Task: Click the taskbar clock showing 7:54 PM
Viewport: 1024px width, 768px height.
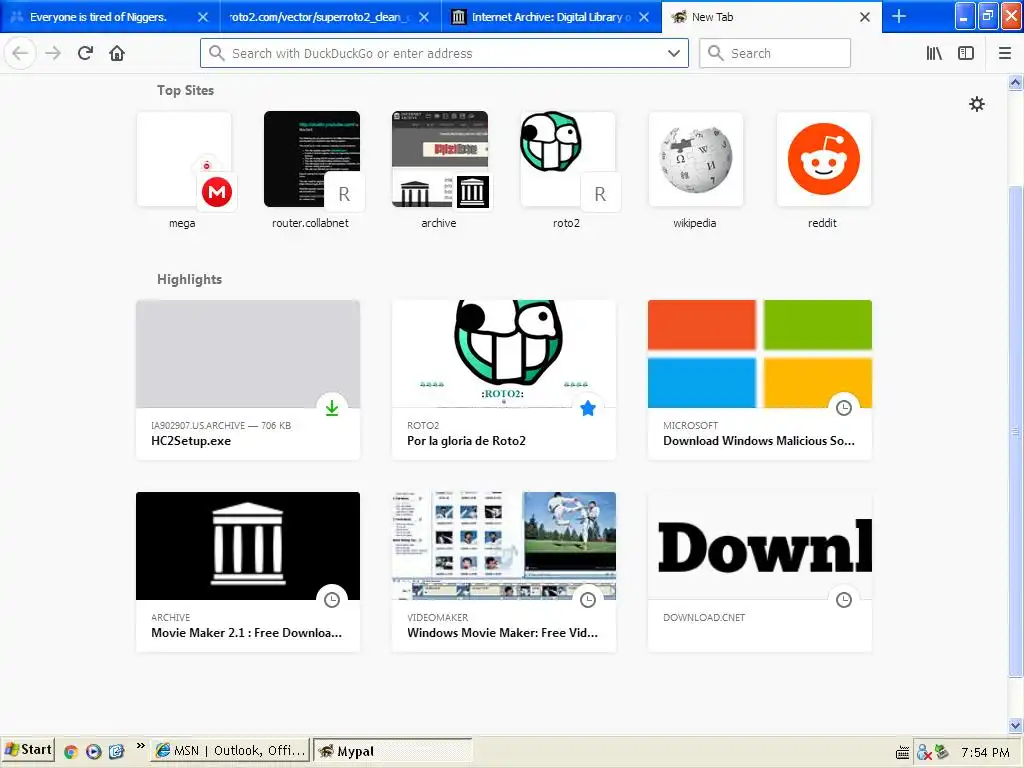Action: [985, 752]
